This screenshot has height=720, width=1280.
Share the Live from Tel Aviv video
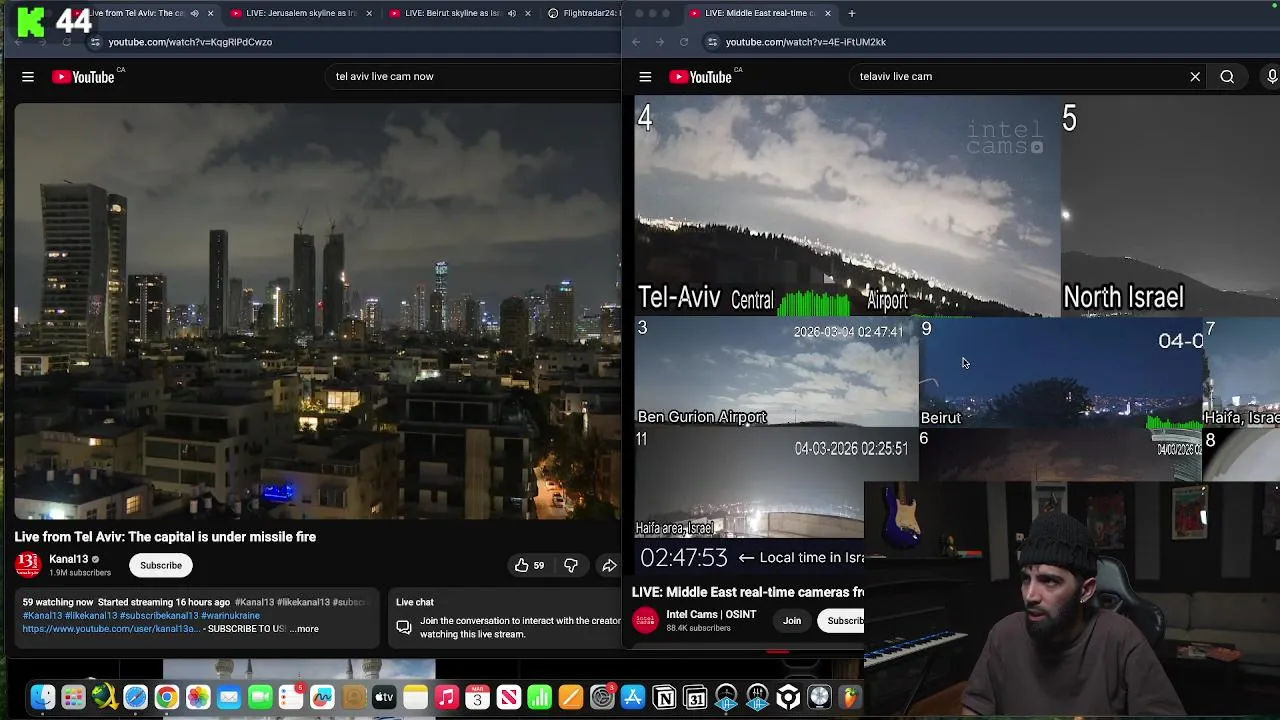[x=609, y=565]
